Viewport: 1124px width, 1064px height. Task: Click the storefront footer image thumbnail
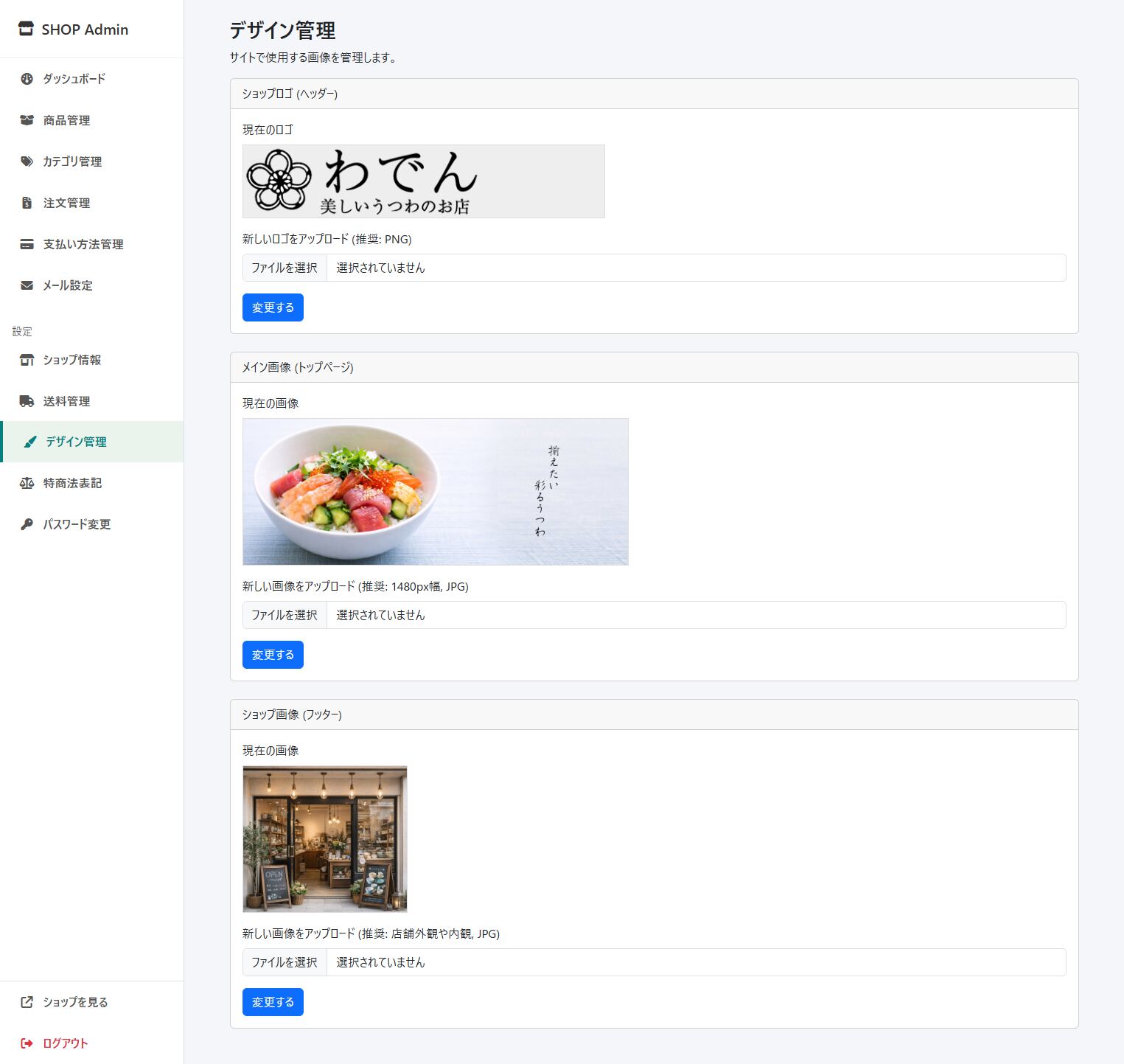324,838
